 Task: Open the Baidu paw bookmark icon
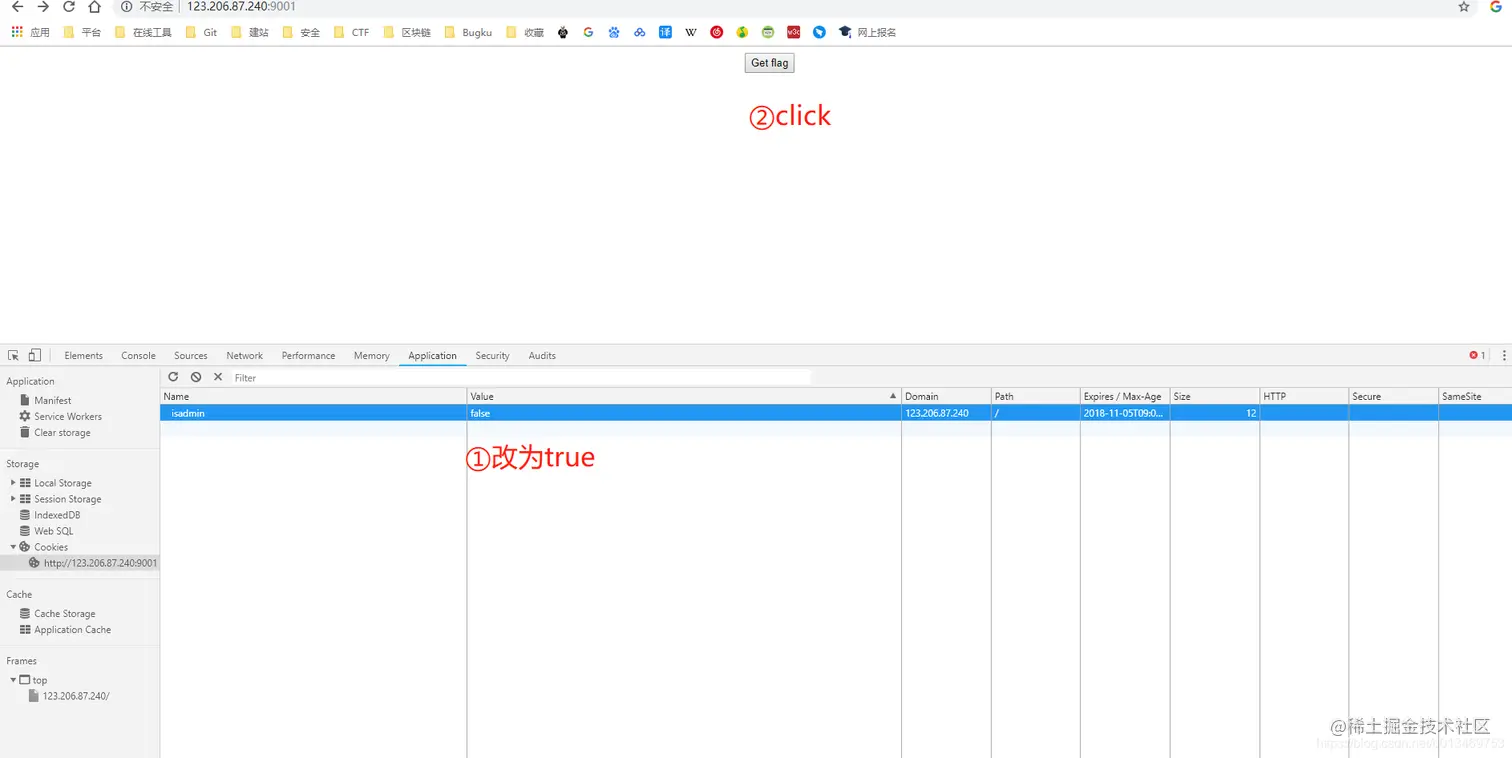tap(614, 32)
